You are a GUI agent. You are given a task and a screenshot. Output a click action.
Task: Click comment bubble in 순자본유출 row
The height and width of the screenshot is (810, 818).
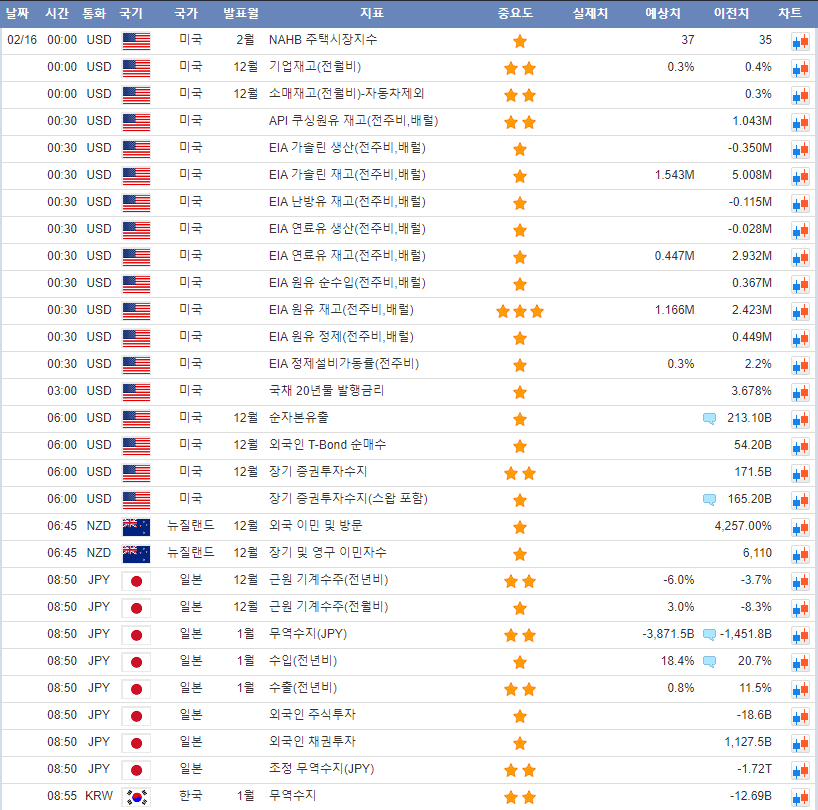click(x=709, y=418)
